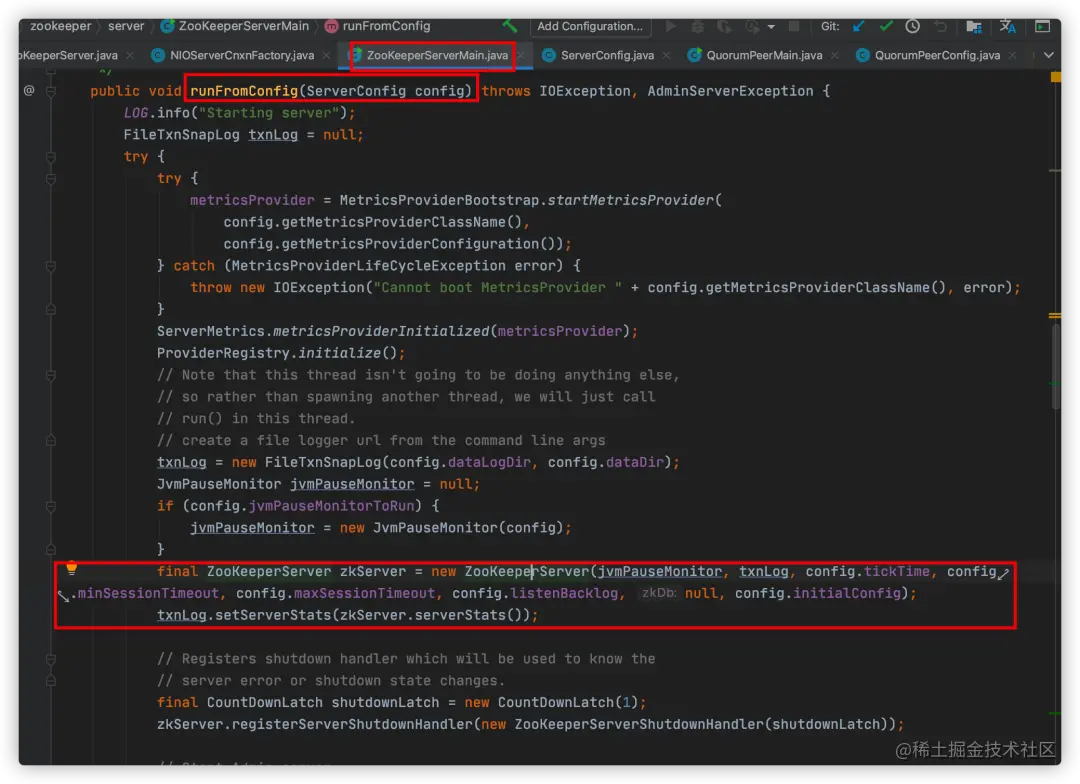Collapse the outer try block fold marker
Image resolution: width=1080 pixels, height=784 pixels.
[50, 156]
